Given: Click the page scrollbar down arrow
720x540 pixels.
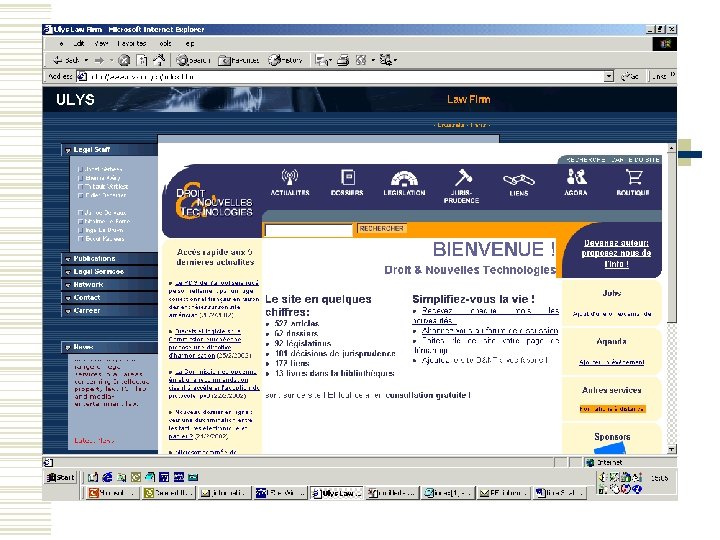Looking at the screenshot, I should (x=671, y=449).
